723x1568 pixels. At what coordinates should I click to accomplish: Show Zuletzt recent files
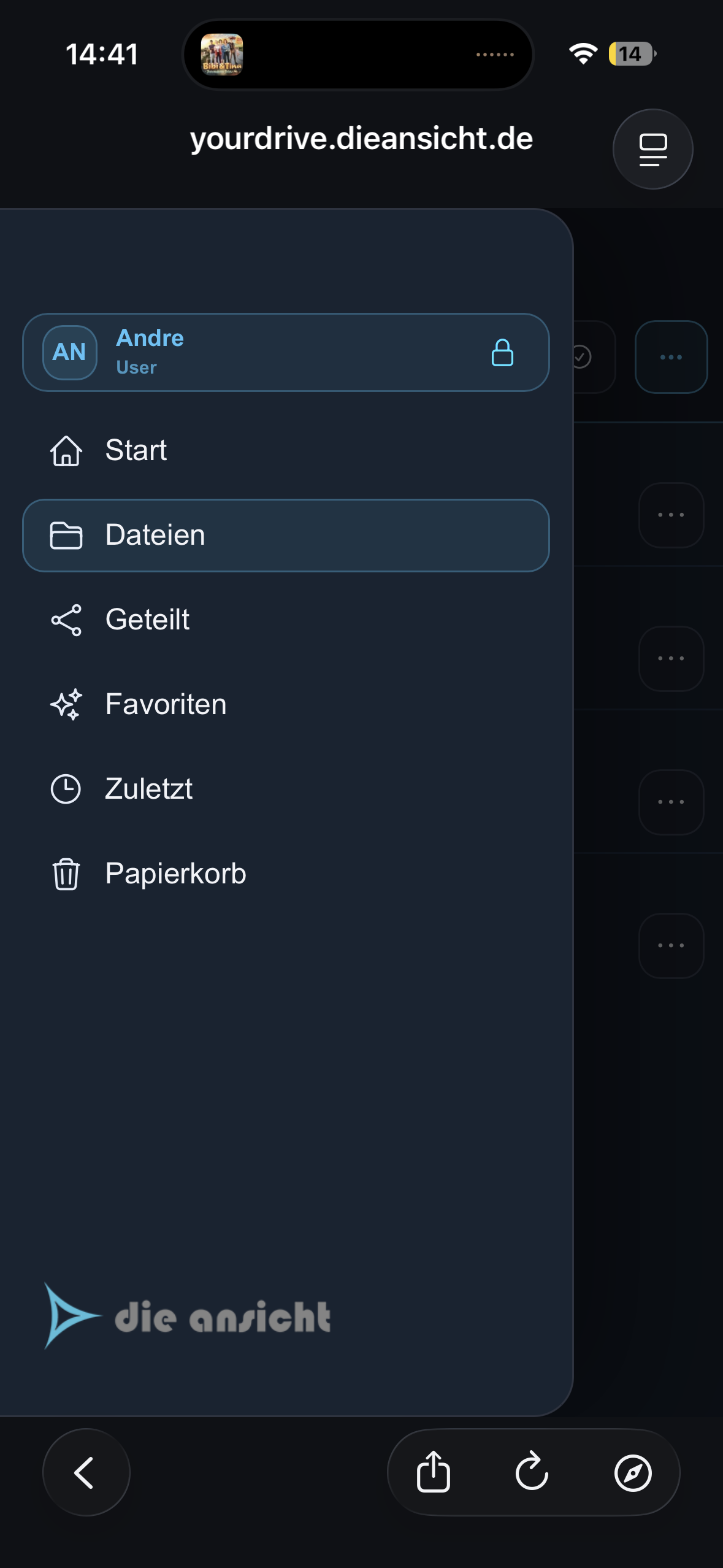coord(286,789)
